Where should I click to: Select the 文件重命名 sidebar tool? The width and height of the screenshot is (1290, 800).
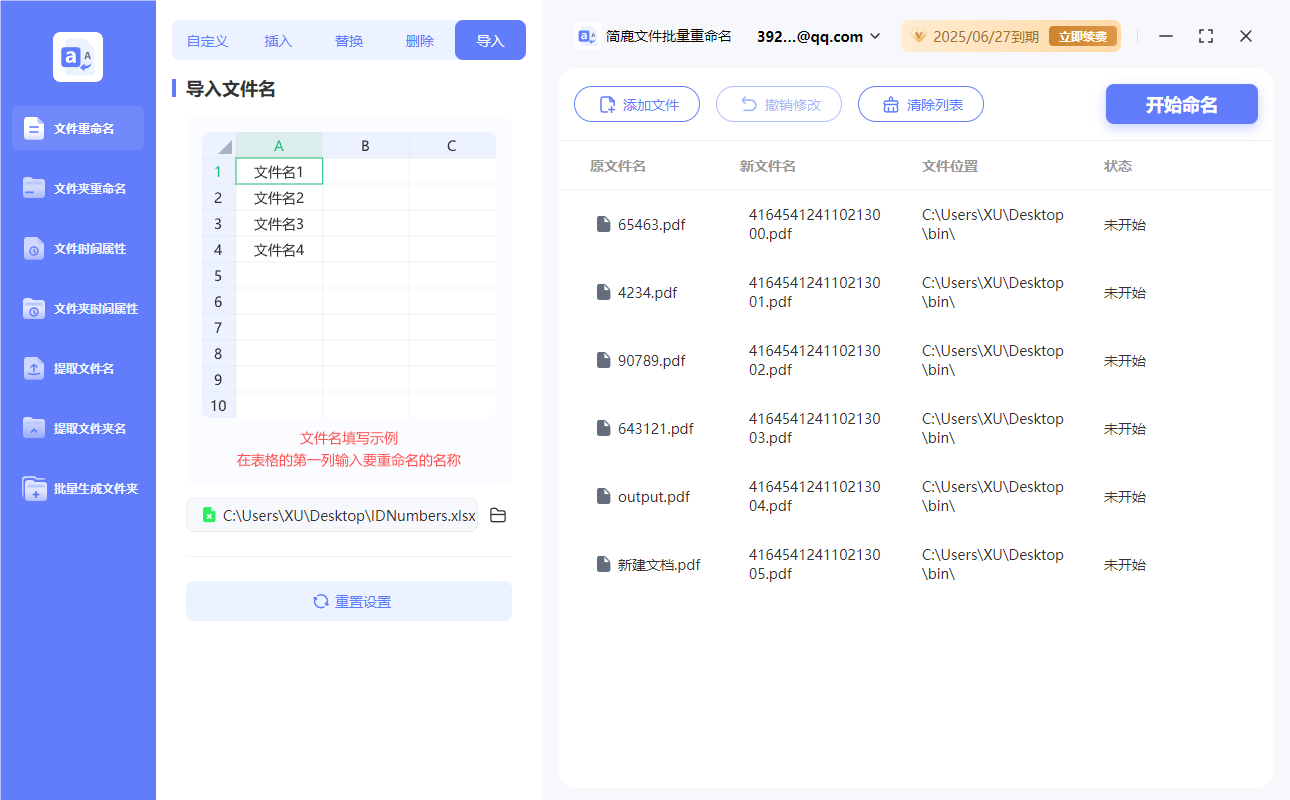(77, 128)
